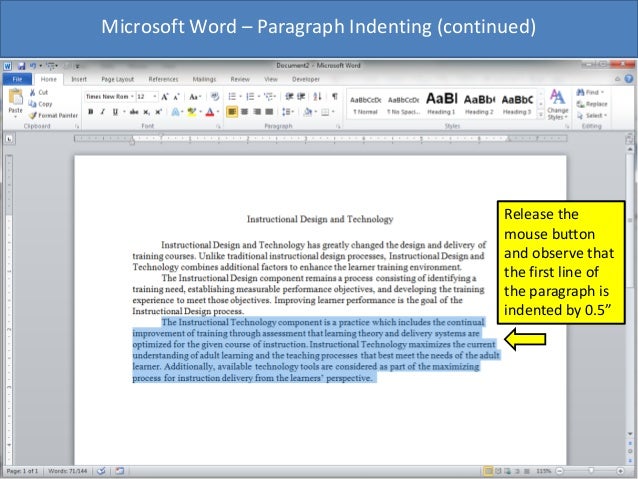
Task: Toggle Underline formatting
Action: pyautogui.click(x=115, y=112)
